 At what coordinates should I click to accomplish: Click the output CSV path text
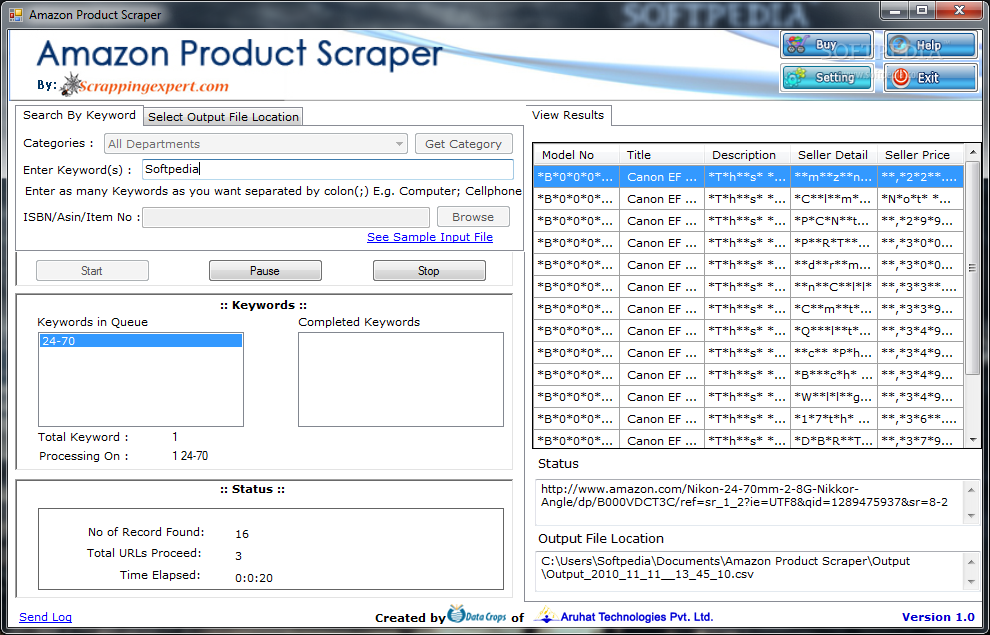(x=725, y=567)
